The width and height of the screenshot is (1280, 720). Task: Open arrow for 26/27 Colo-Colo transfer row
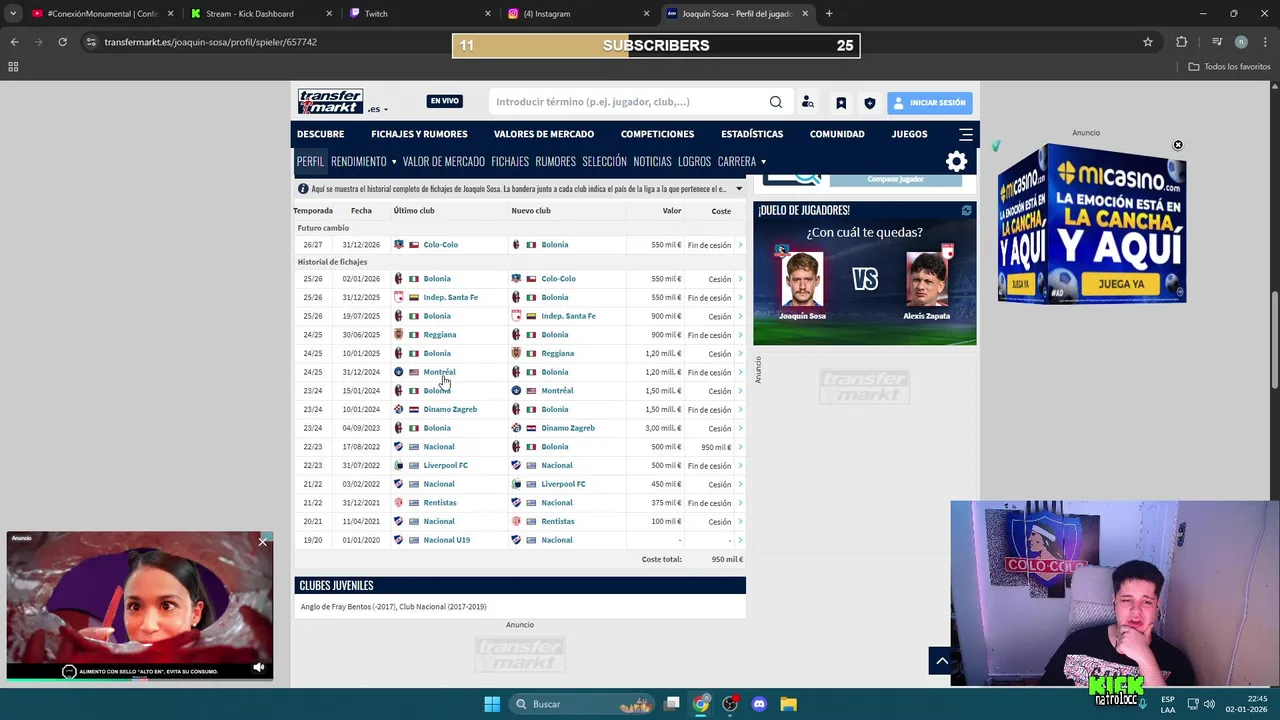740,245
